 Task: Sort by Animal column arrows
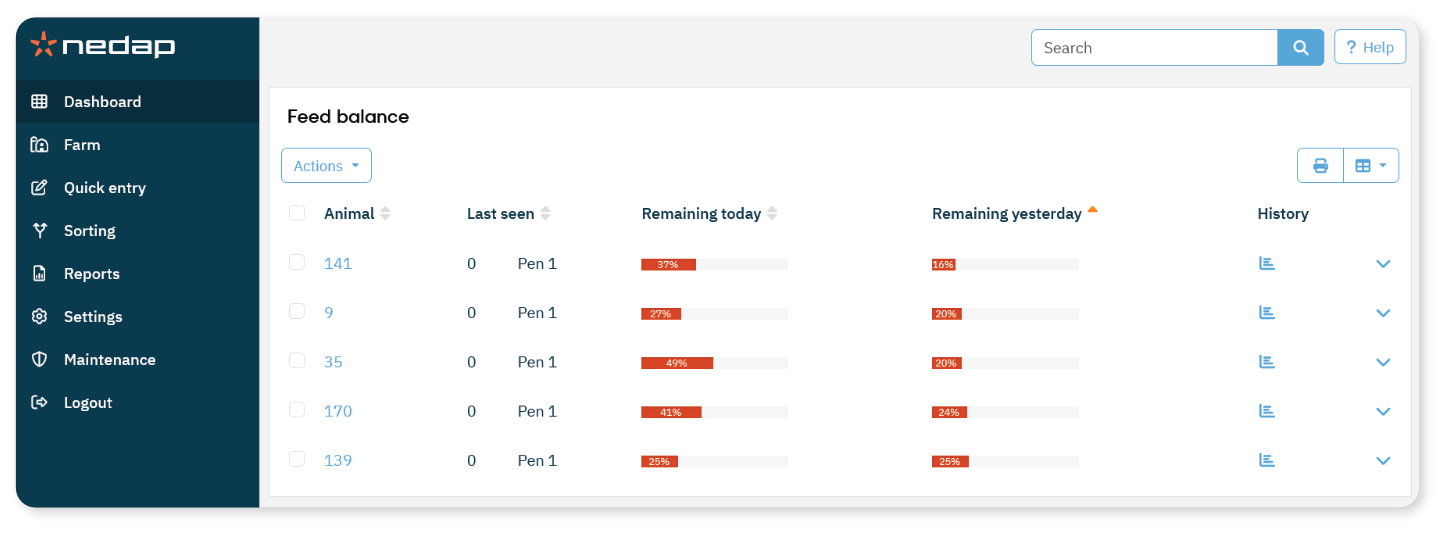386,214
